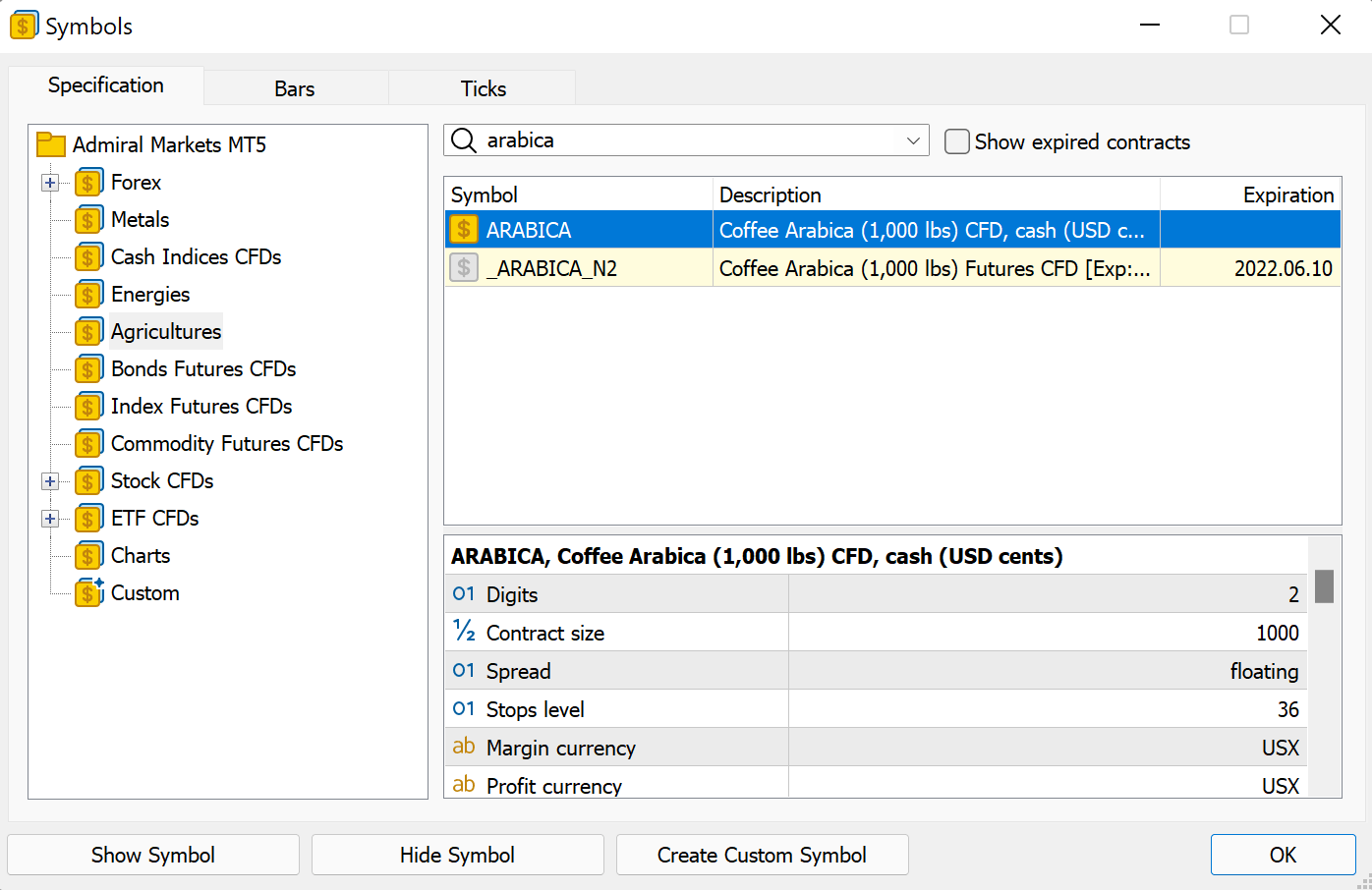Click the Bonds Futures CFDs icon
This screenshot has width=1372, height=890.
[88, 369]
